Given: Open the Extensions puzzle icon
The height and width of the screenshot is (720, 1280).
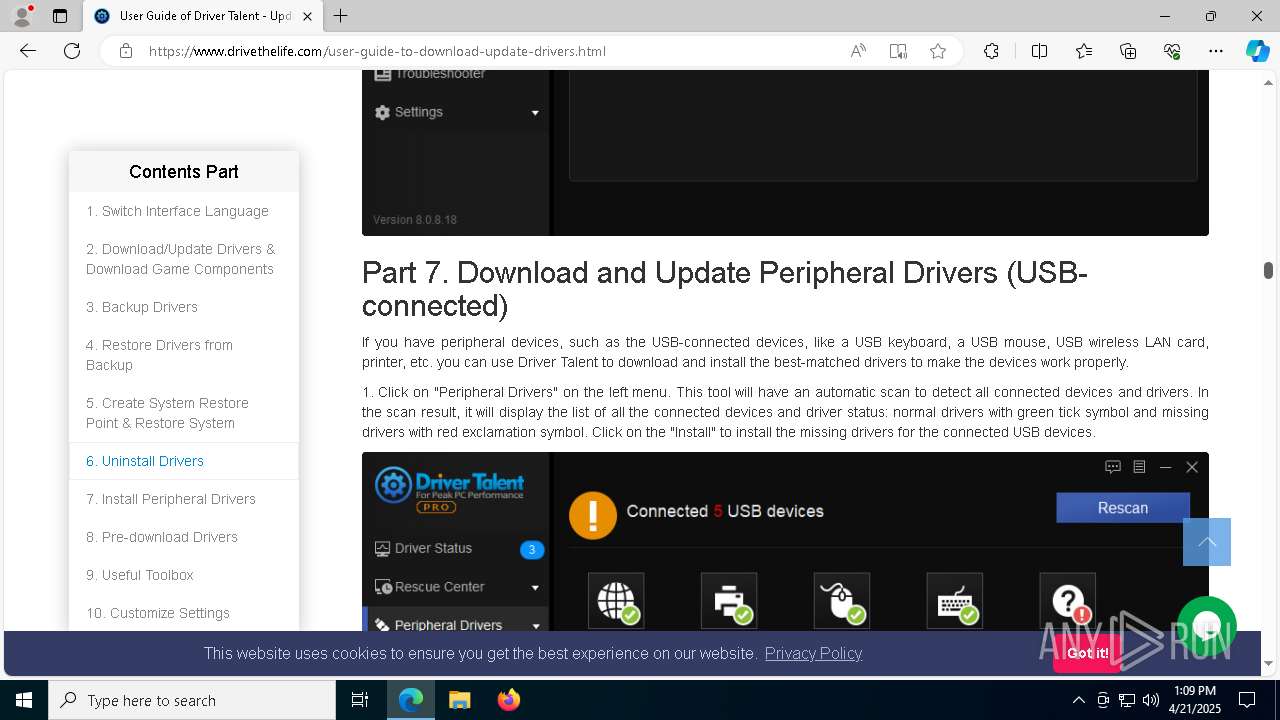Looking at the screenshot, I should tap(991, 51).
